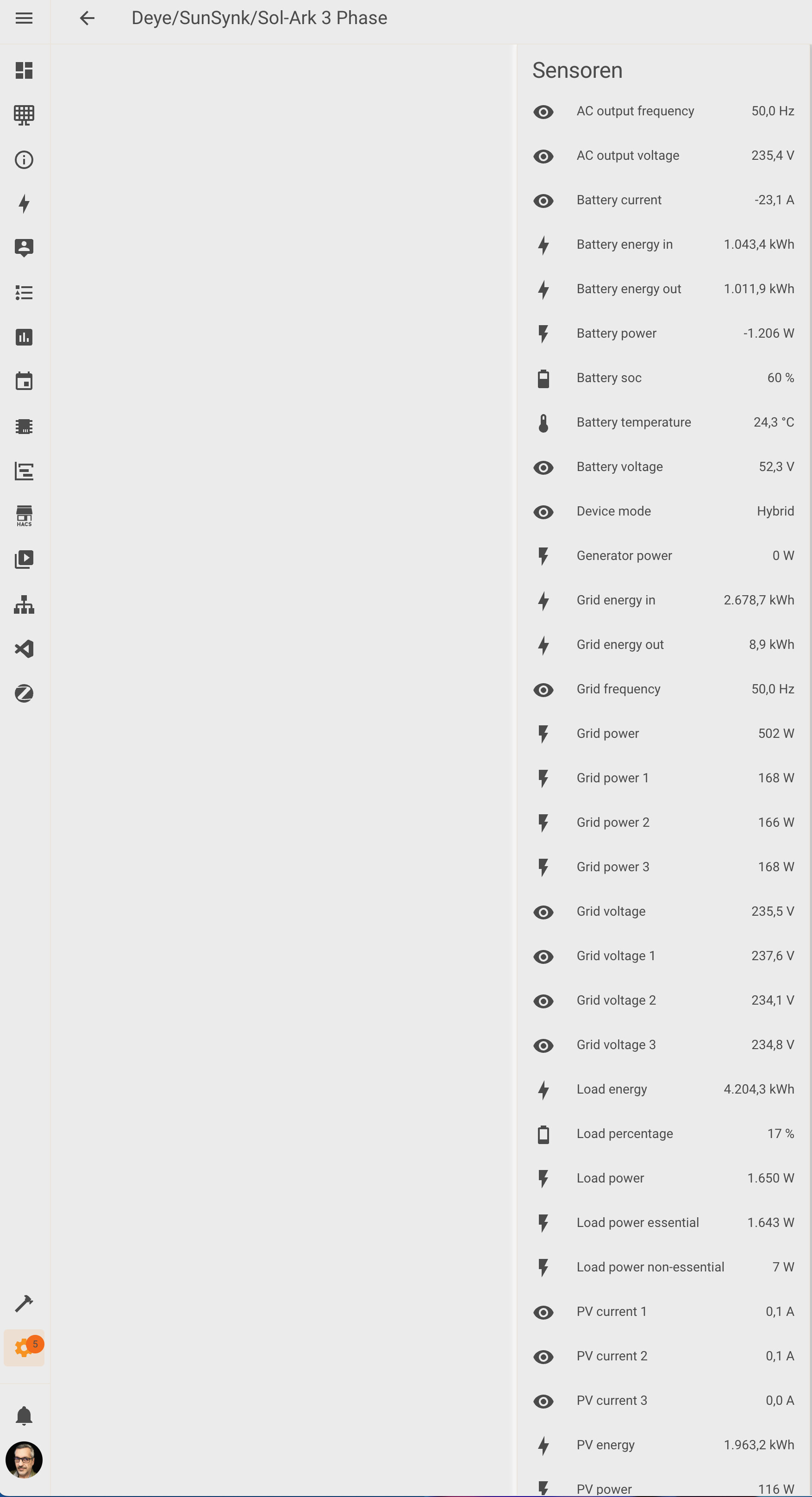Open the Overview dashboard icon
Screen dimensions: 812x1497
(24, 70)
